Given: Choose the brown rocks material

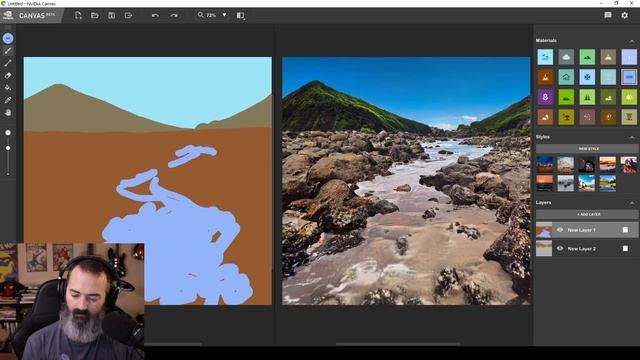Looking at the screenshot, I should pos(545,117).
